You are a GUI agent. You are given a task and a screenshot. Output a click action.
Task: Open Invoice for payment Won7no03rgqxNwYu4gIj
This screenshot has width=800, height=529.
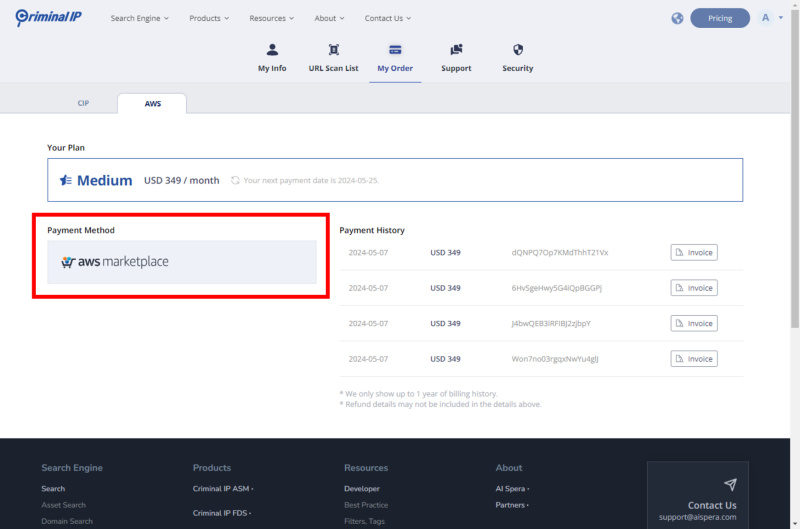pos(694,359)
